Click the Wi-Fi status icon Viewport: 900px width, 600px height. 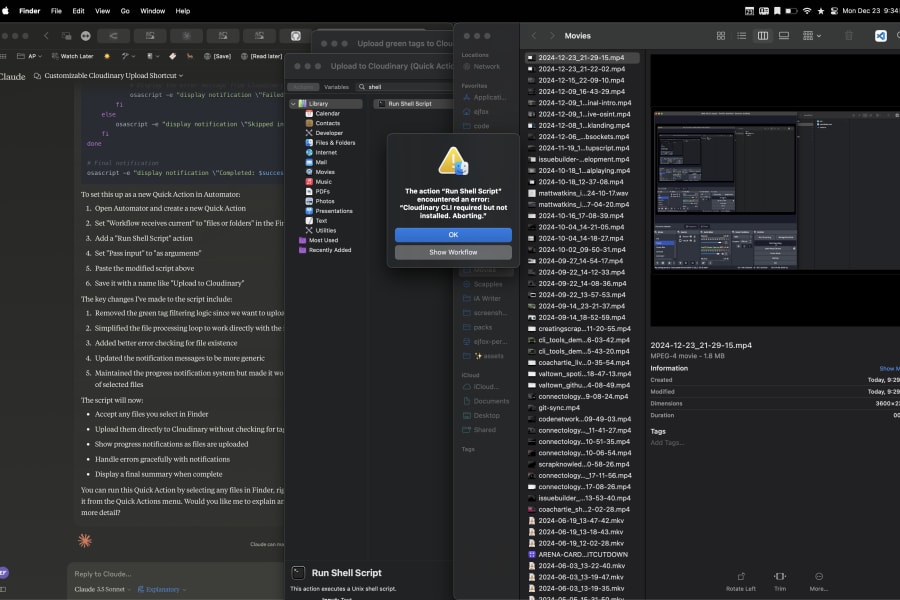coord(807,11)
